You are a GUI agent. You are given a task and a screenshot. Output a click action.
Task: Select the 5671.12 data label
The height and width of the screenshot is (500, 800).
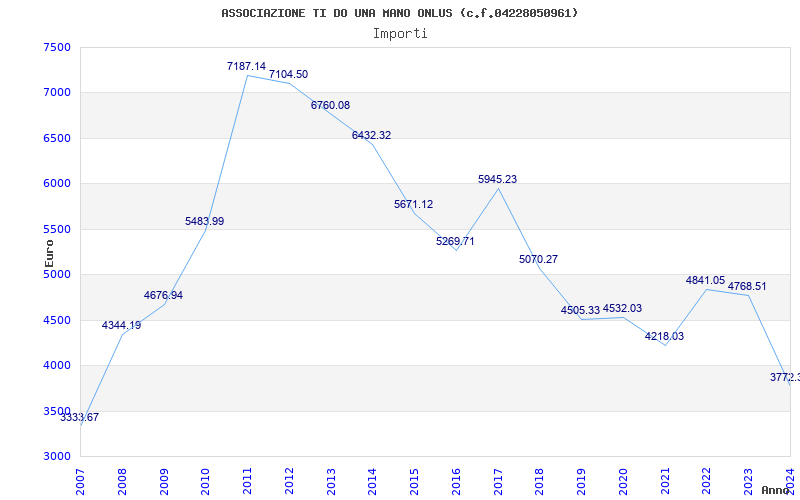tap(413, 205)
